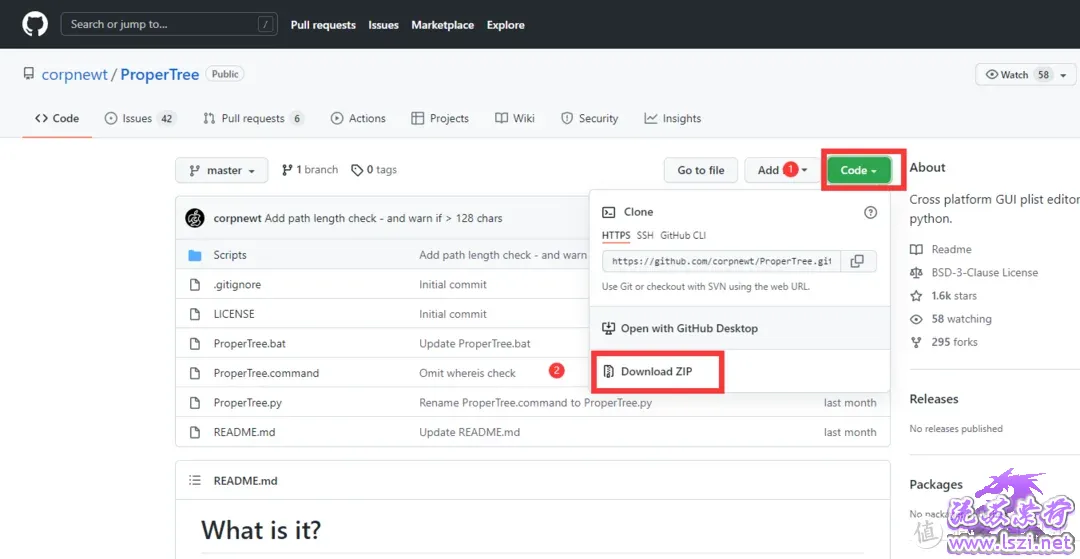Open the Packages heading link
This screenshot has width=1080, height=559.
[936, 485]
